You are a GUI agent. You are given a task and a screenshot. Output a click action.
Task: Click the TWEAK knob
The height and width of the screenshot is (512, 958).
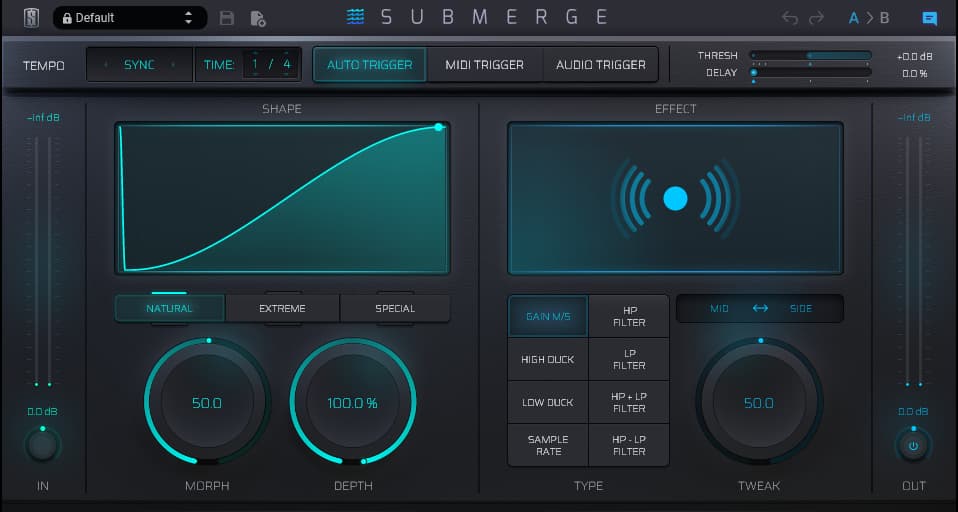pyautogui.click(x=759, y=402)
